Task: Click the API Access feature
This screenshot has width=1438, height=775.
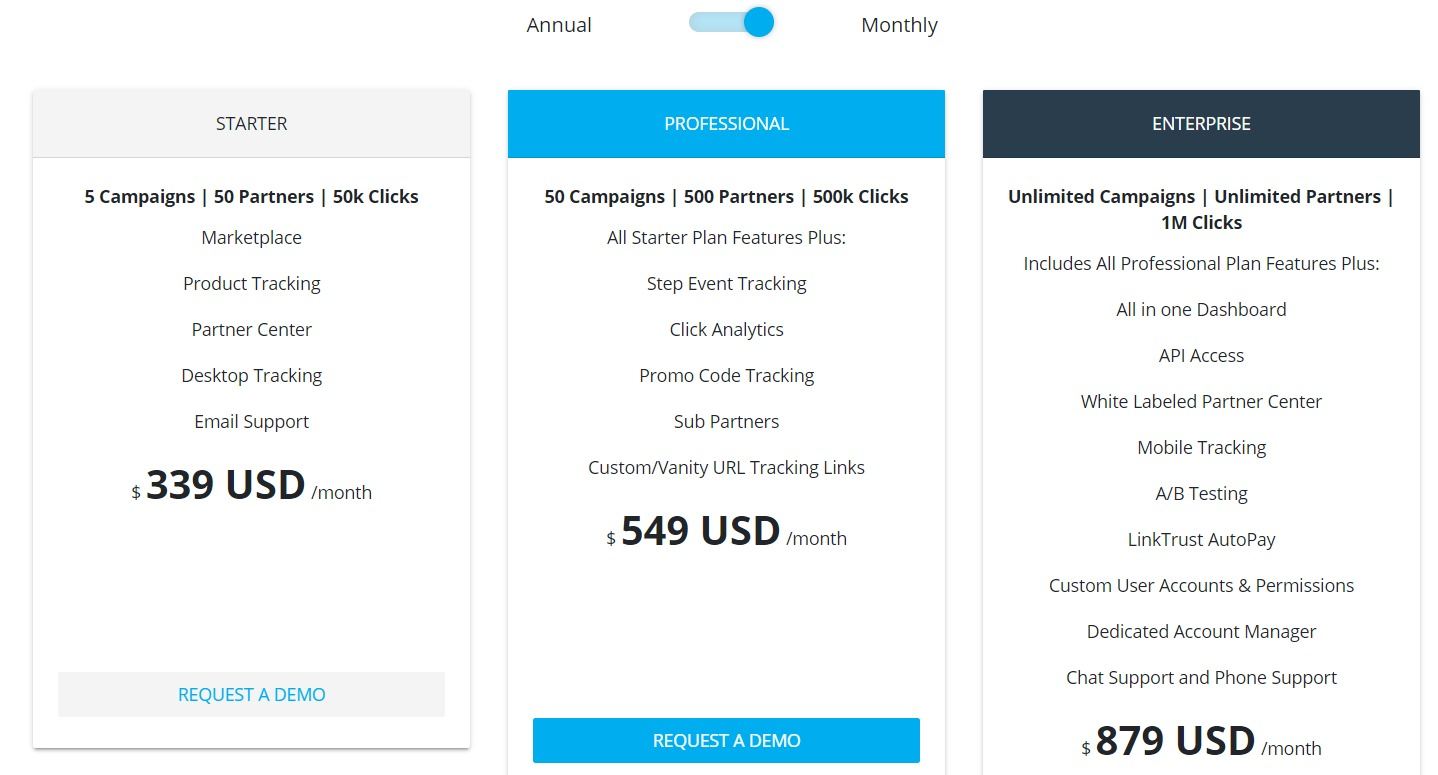Action: (x=1201, y=355)
